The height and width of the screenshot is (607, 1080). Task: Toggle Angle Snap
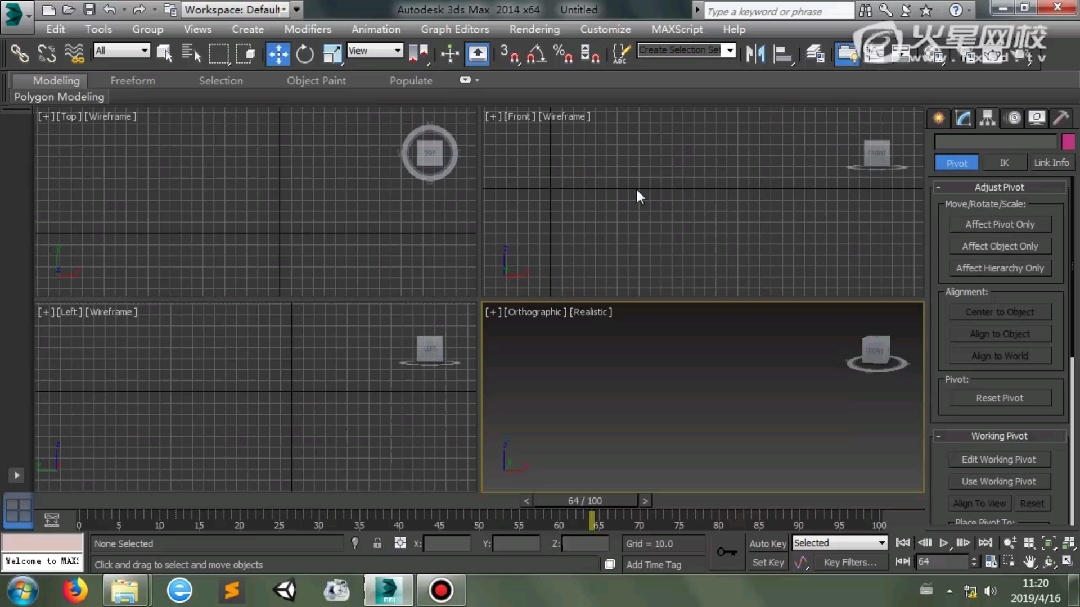point(536,53)
